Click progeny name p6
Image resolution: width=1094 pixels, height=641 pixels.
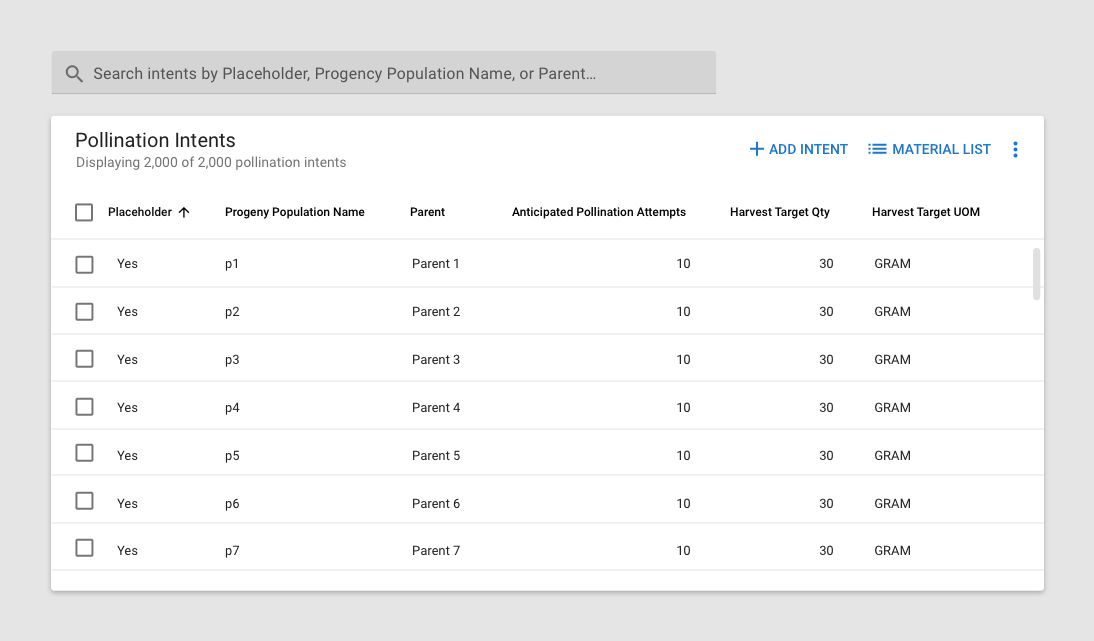[232, 504]
